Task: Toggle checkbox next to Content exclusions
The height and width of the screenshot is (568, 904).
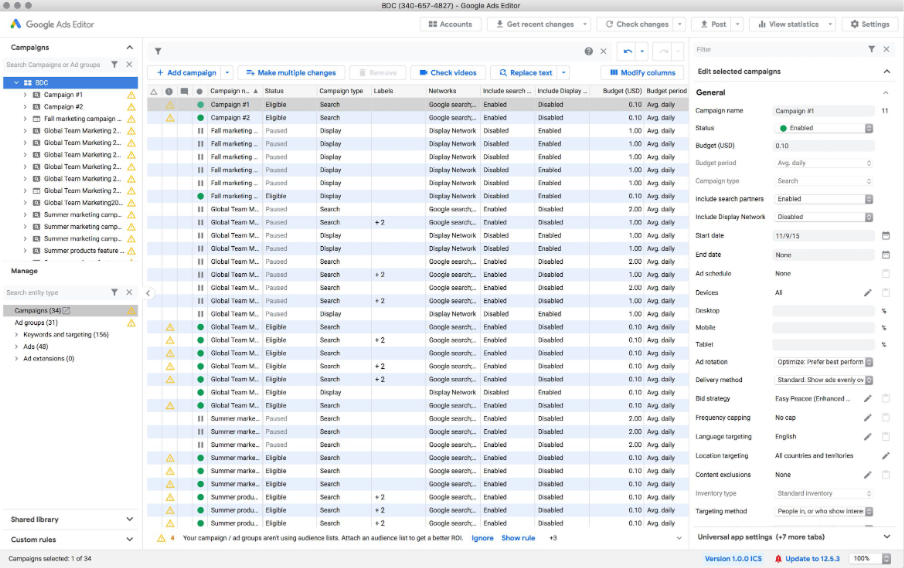Action: 886,475
